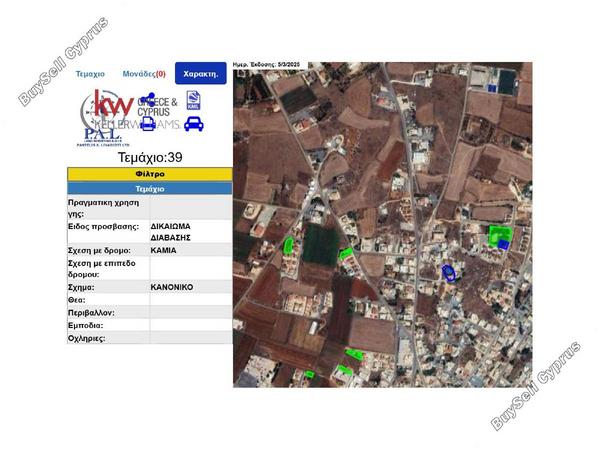Click the printer icon
600x450 pixels.
(x=148, y=124)
